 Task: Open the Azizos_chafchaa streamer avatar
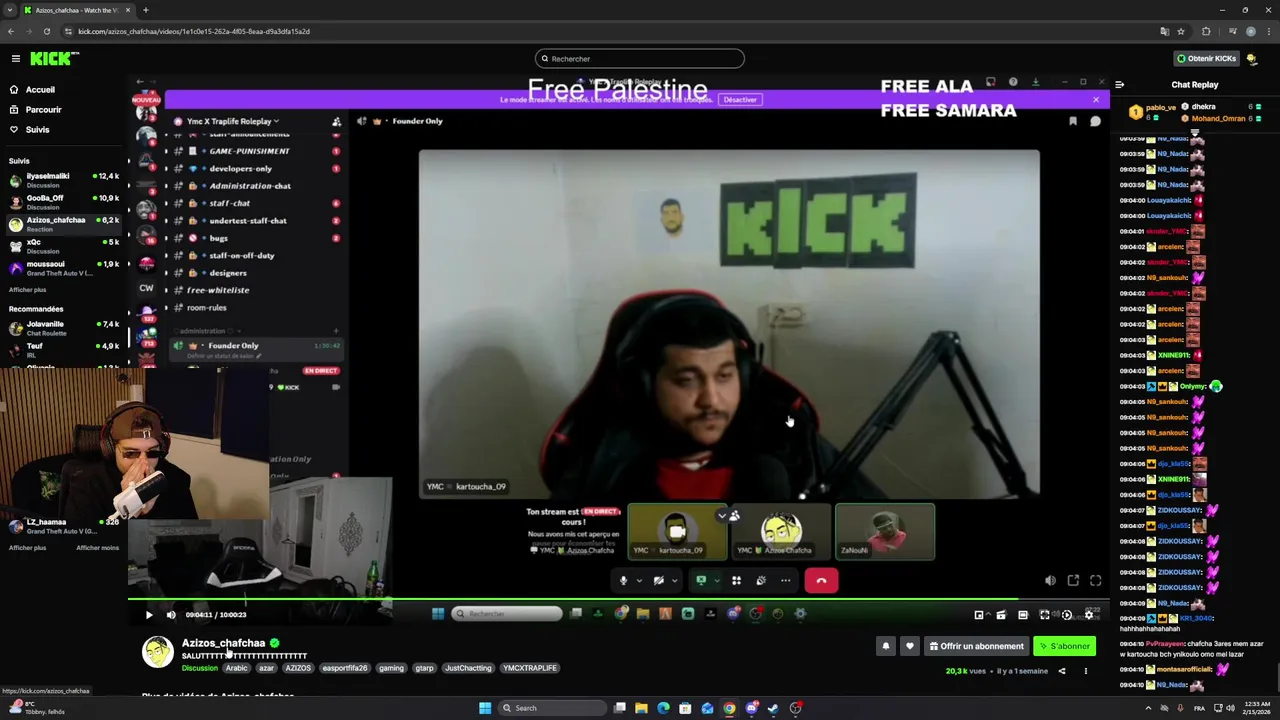click(157, 652)
